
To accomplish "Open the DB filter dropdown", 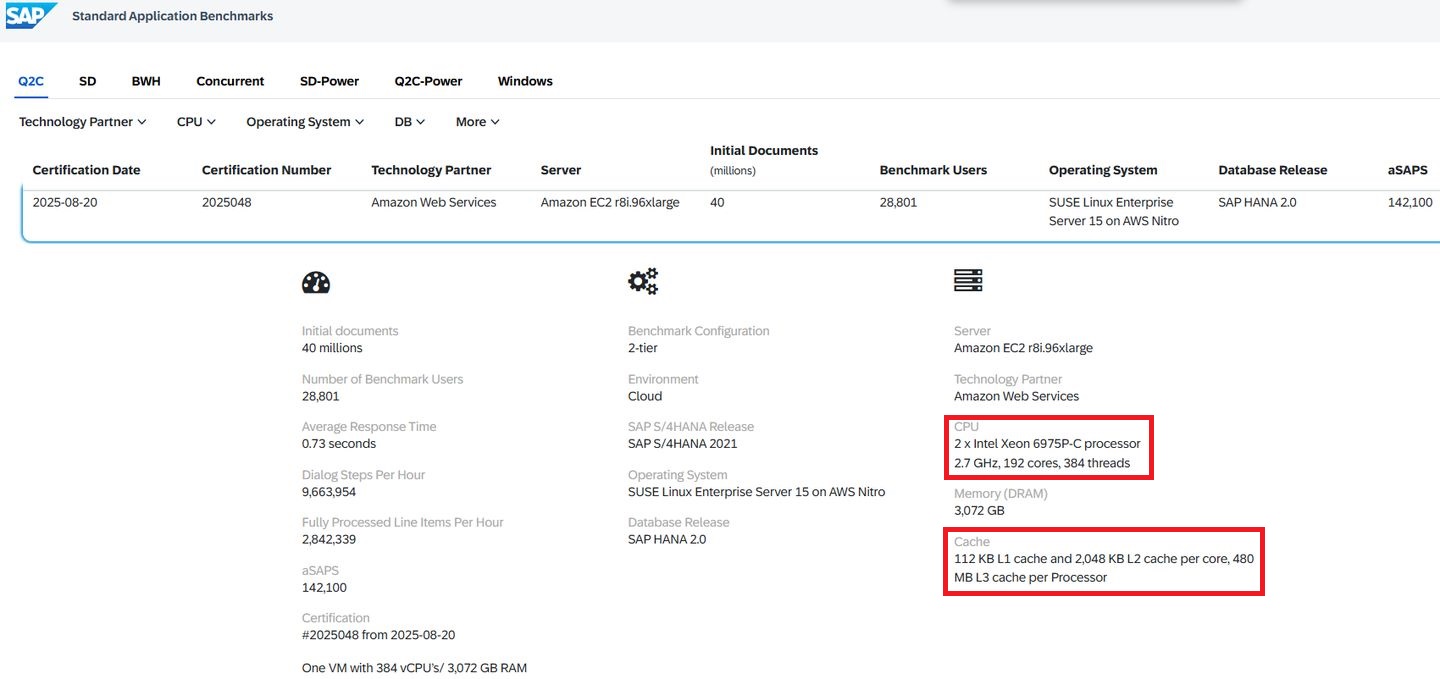I will (x=409, y=122).
